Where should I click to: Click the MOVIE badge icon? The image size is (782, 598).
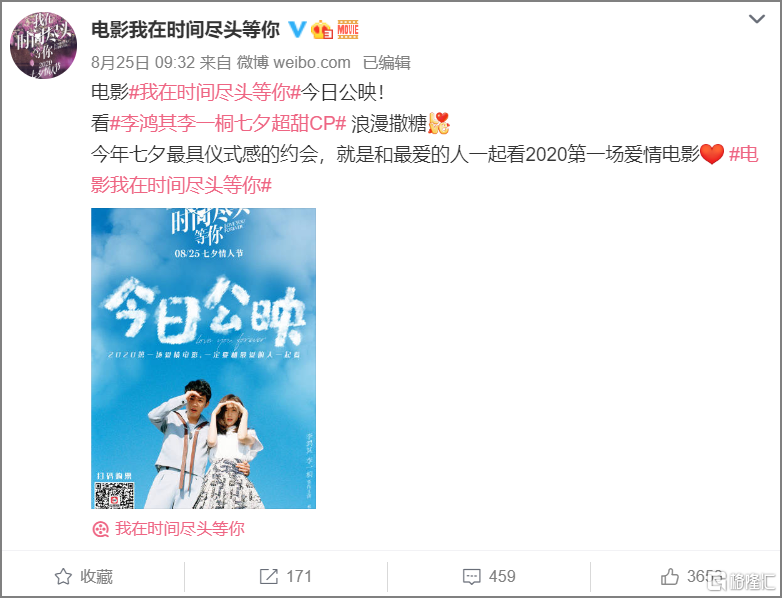point(348,29)
